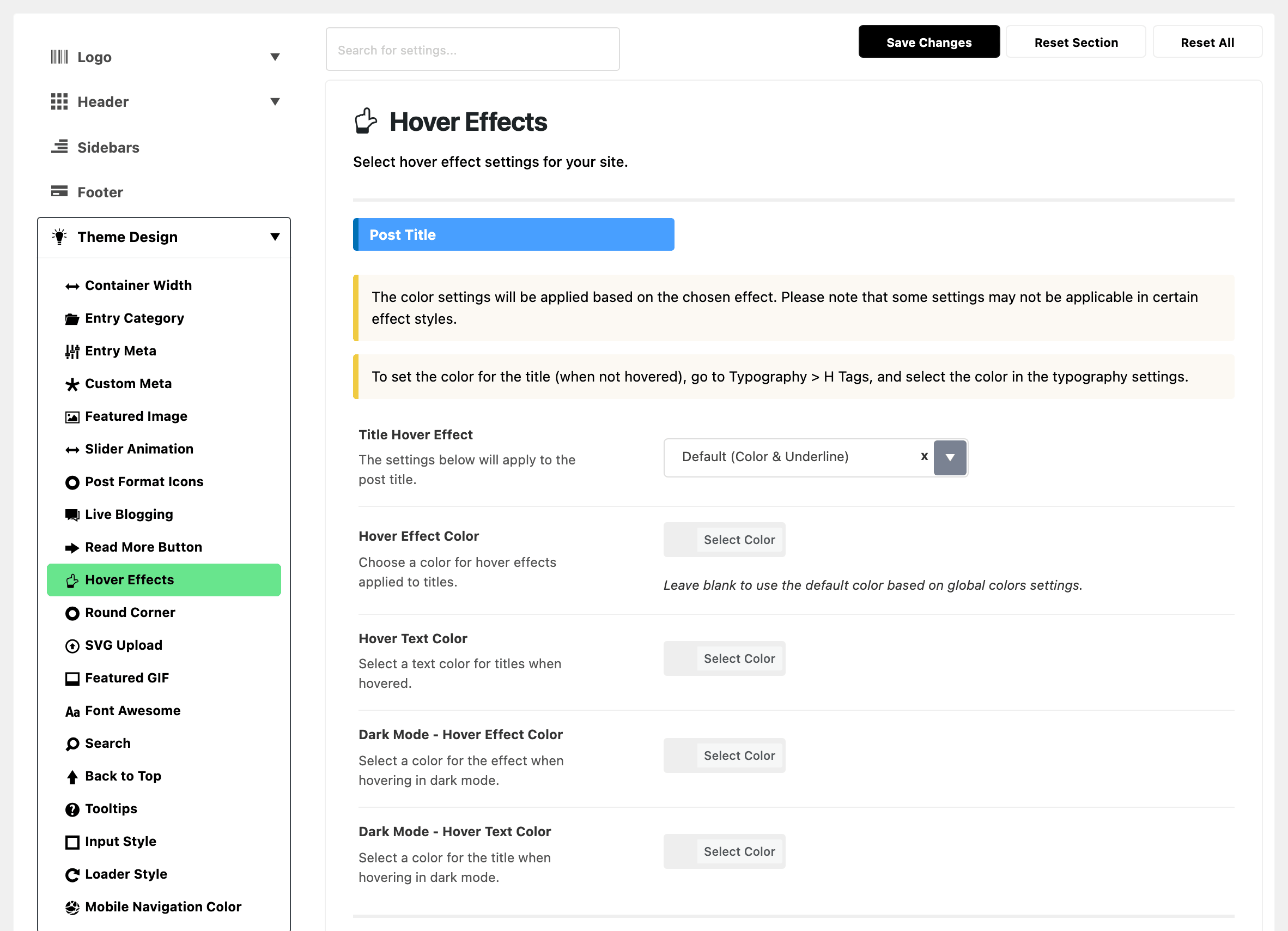The width and height of the screenshot is (1288, 931).
Task: Select Color for Hover Effect Color
Action: (724, 540)
